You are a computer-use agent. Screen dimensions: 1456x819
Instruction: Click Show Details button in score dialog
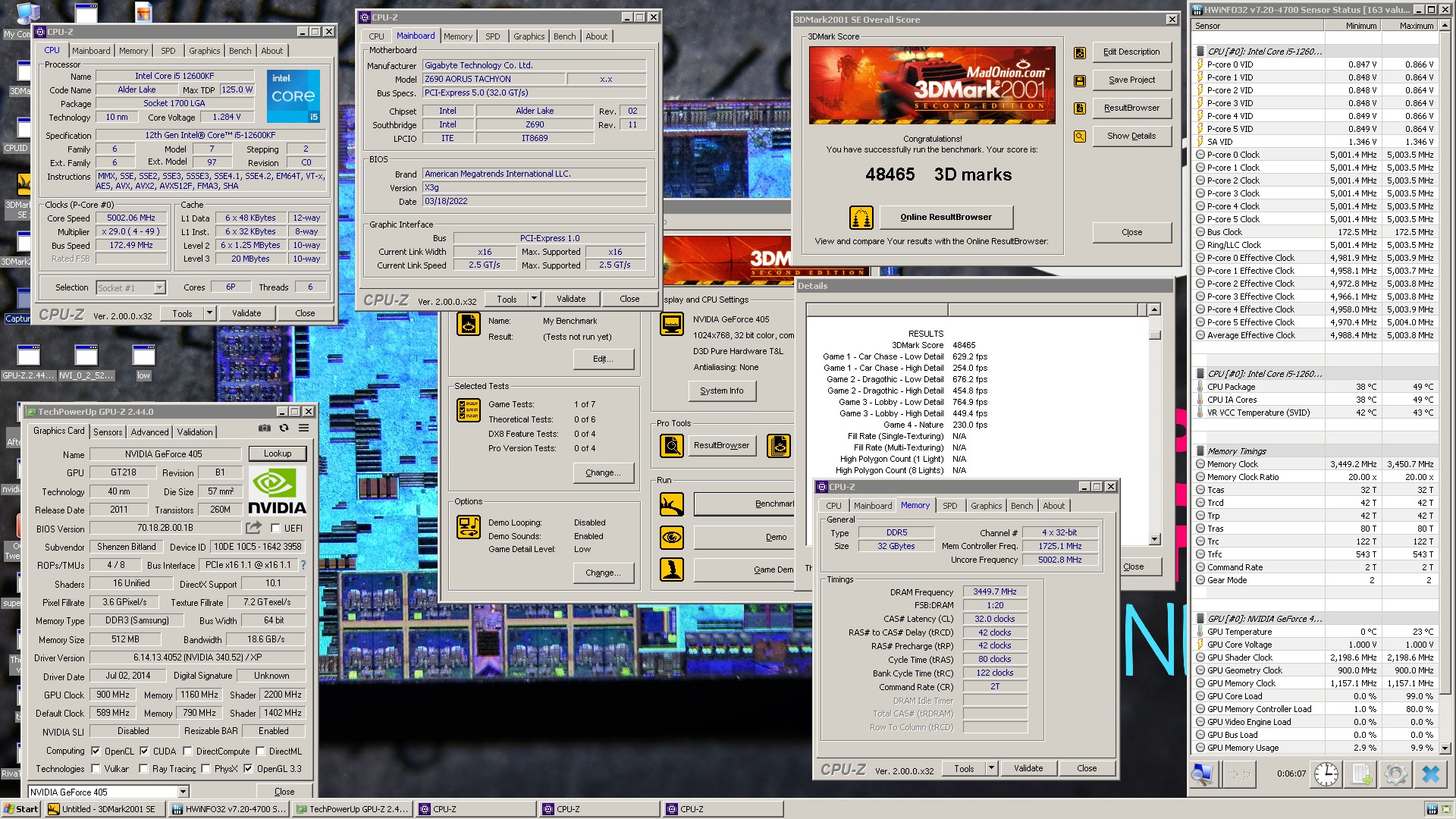[x=1131, y=136]
